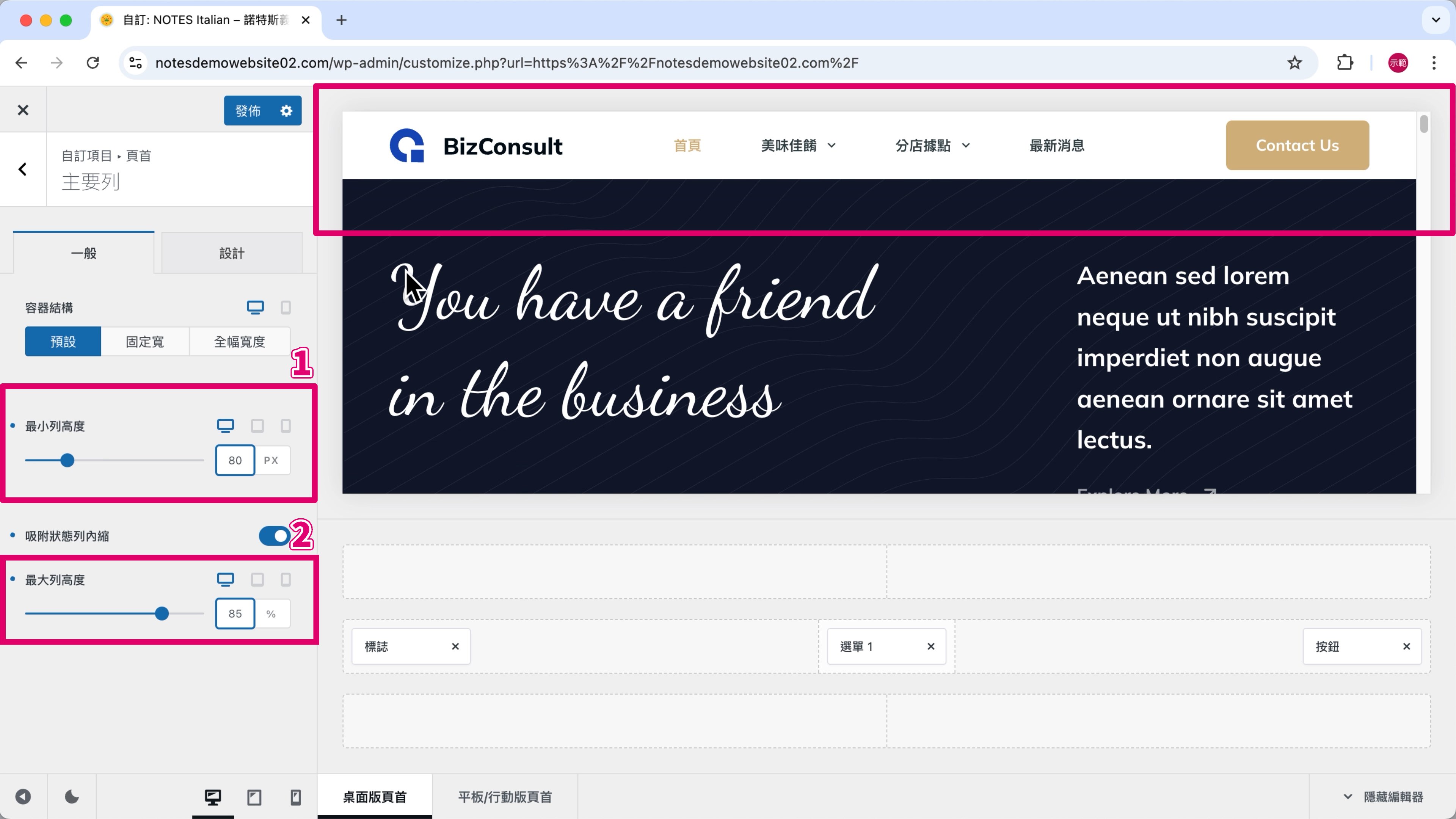
Task: Disable the 吸附狀態列內縮 toggle
Action: pyautogui.click(x=274, y=536)
